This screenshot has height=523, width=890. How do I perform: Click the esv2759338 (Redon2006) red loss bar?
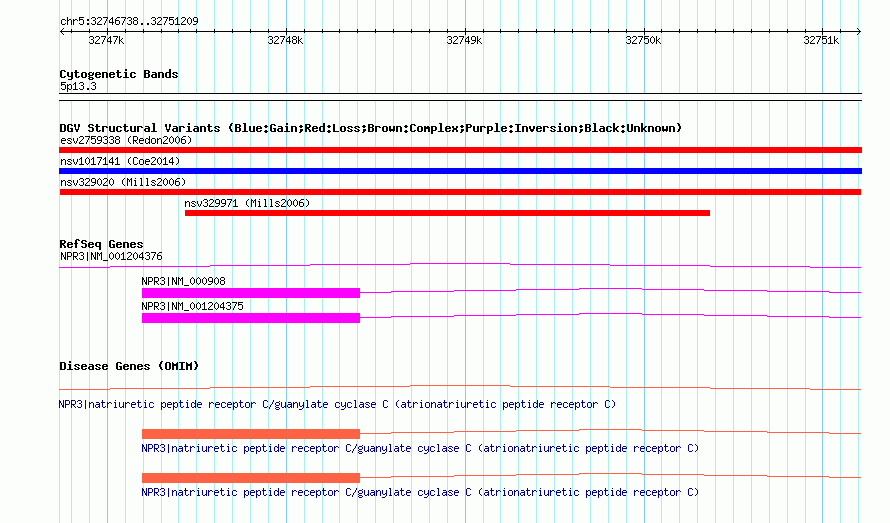[x=460, y=150]
